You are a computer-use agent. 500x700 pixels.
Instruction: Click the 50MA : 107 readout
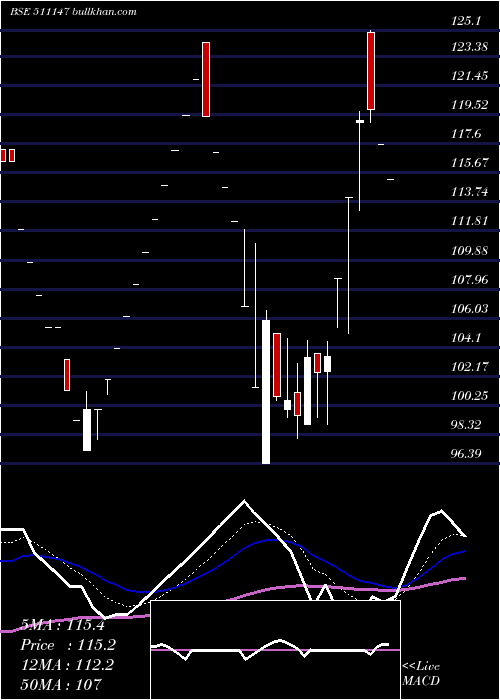[61, 684]
